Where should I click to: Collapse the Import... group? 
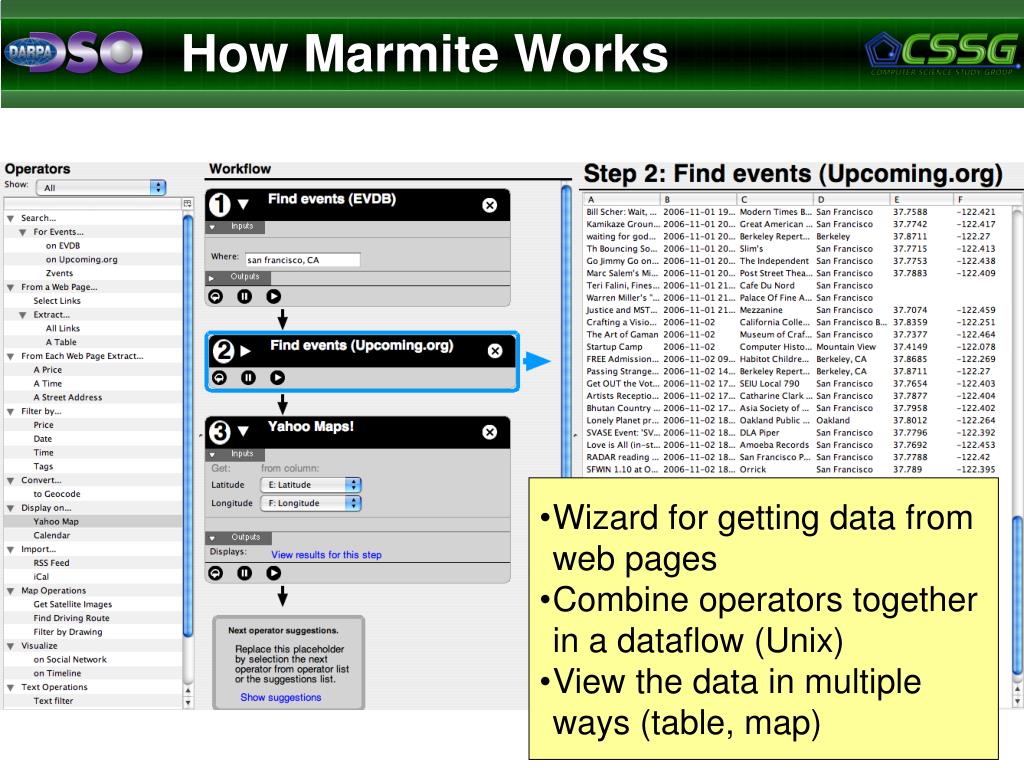(x=10, y=550)
